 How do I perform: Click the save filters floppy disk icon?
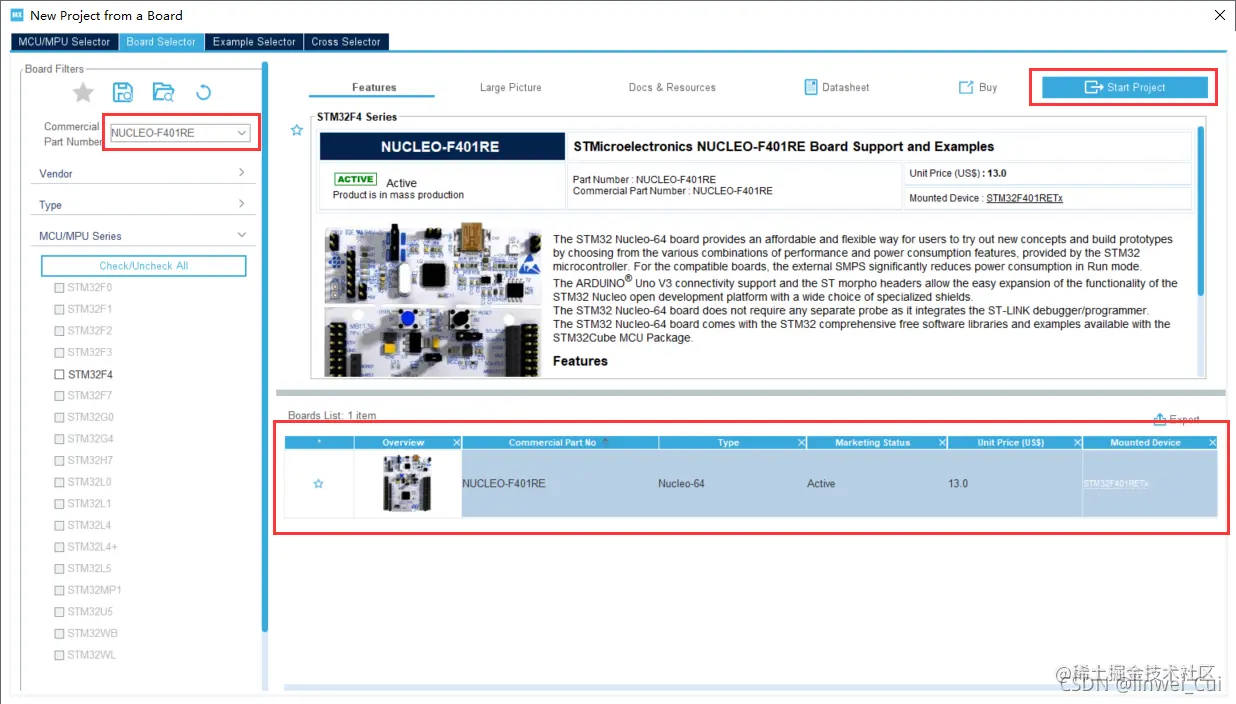123,93
